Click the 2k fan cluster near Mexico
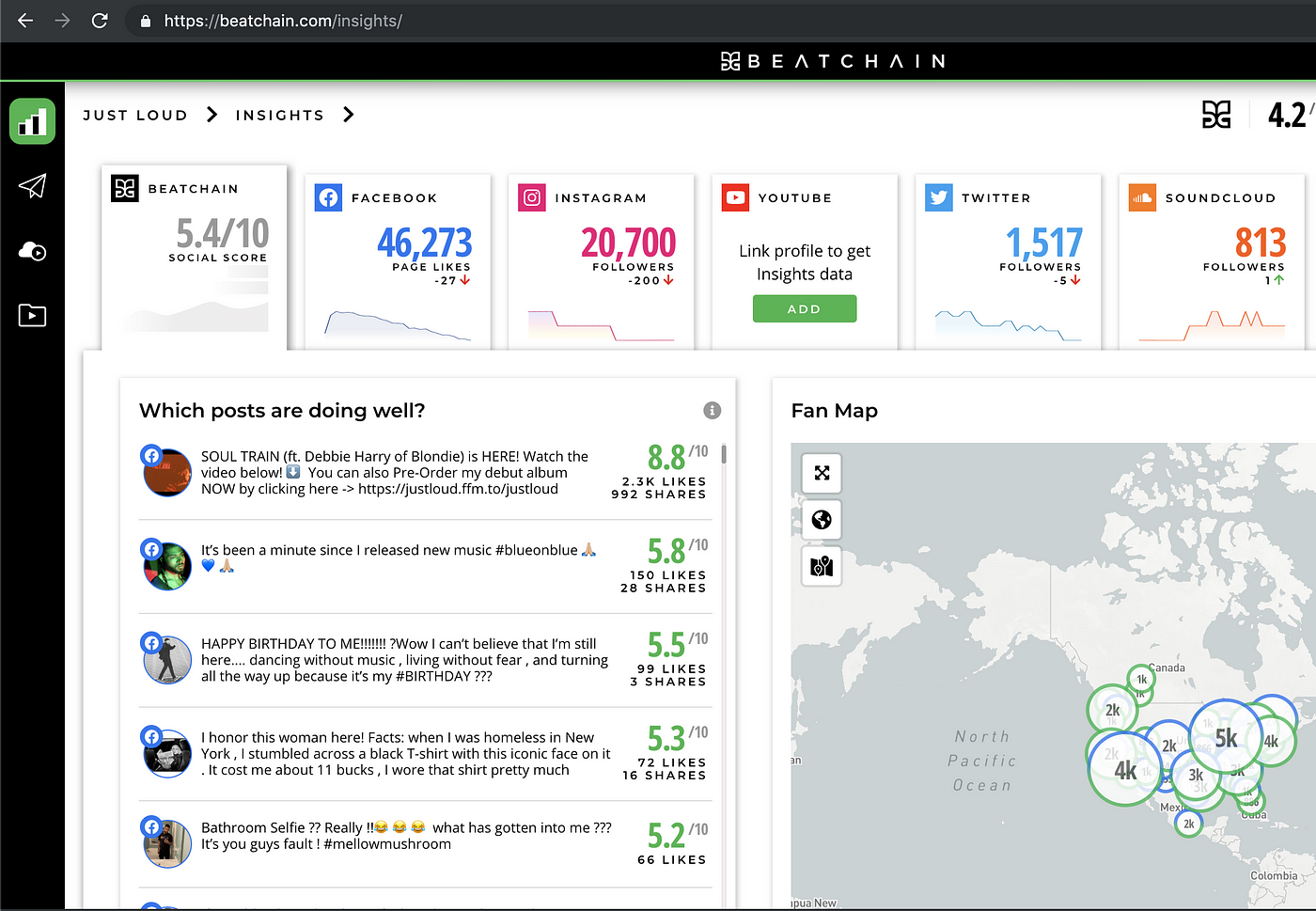Screen dimensions: 1316x911 (1188, 824)
